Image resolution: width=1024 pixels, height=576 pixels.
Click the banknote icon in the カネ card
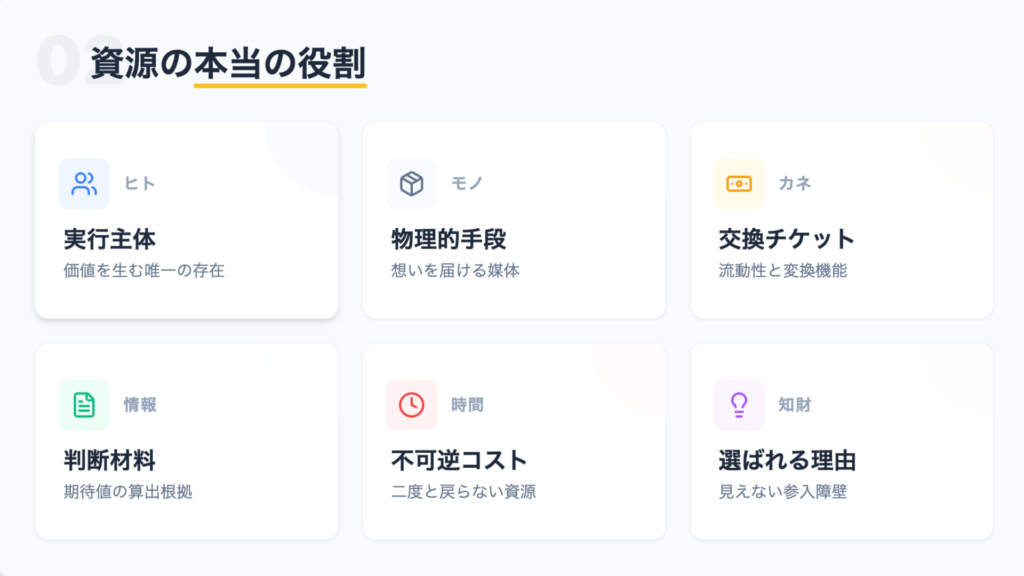click(x=739, y=184)
